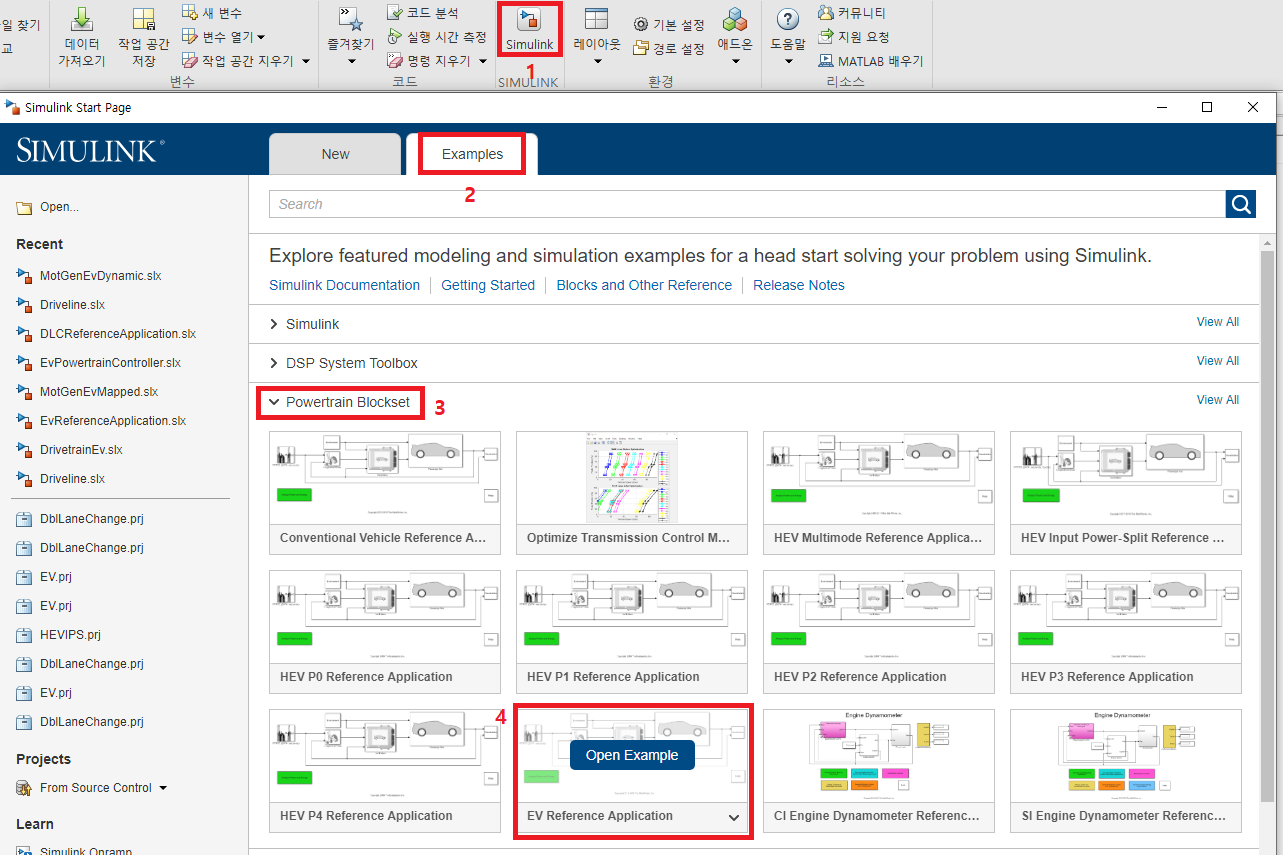
Task: Click the Analyze Code (코드 분석) button
Action: tap(423, 13)
